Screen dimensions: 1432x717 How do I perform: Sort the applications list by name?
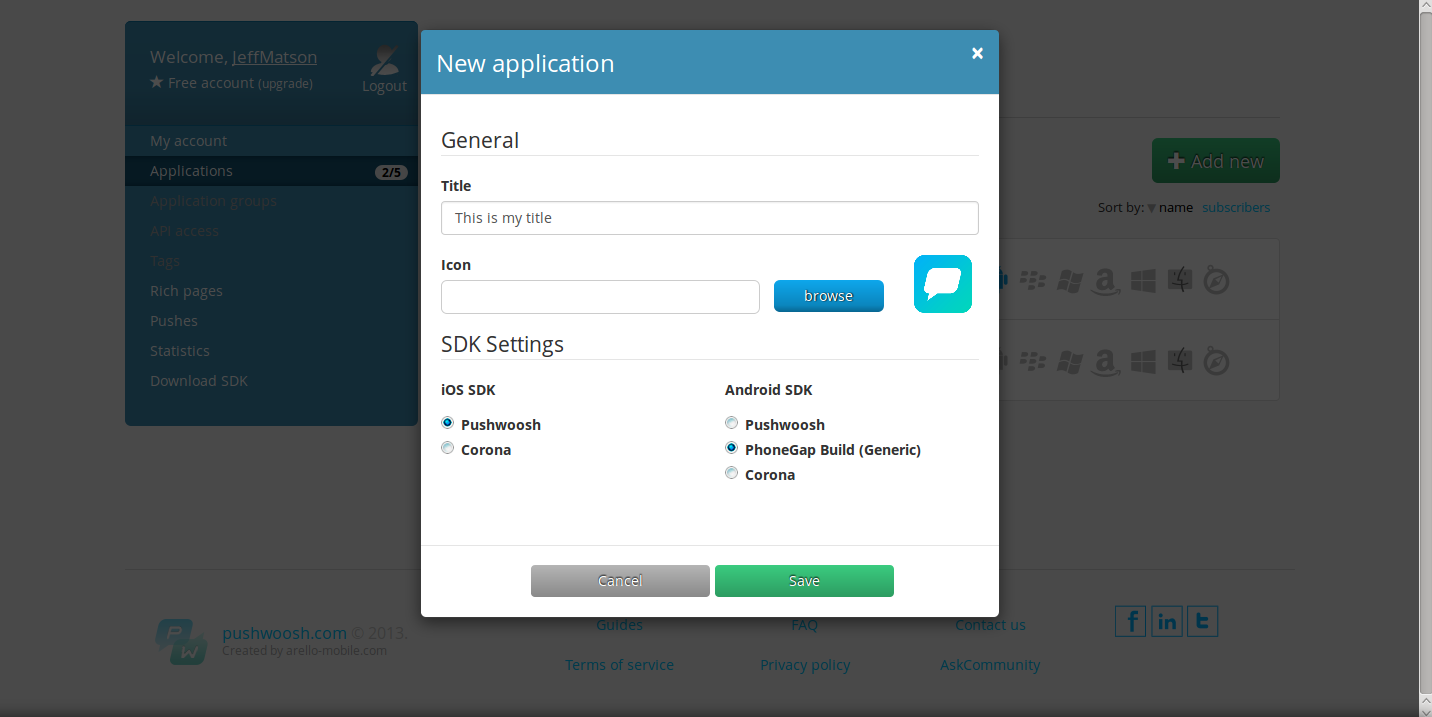1176,208
